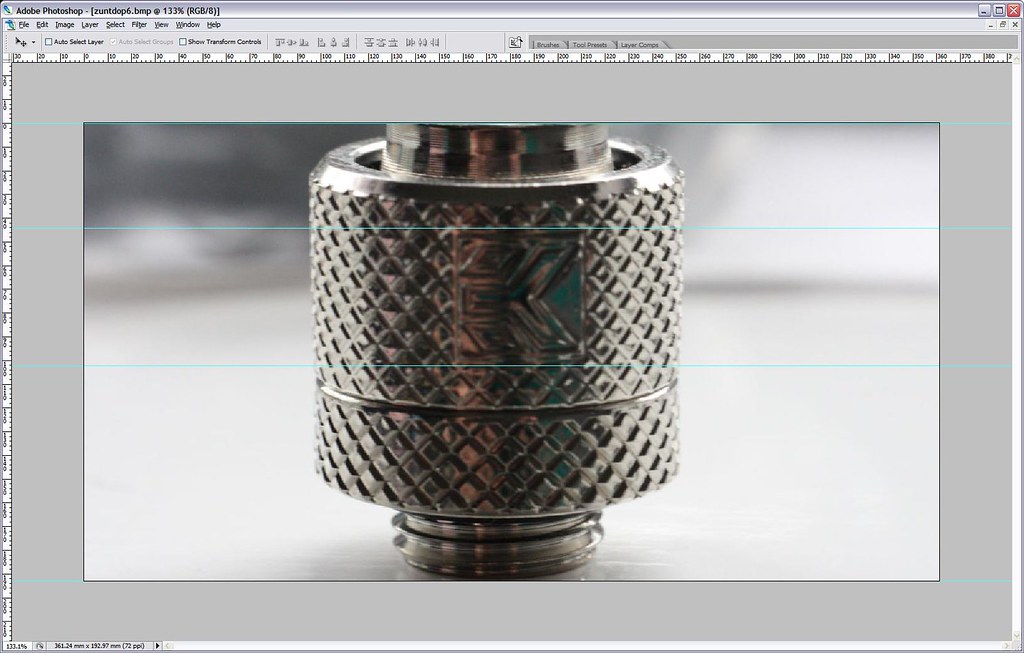Viewport: 1024px width, 653px height.
Task: Switch to the Brushes palette tab
Action: pyautogui.click(x=547, y=44)
